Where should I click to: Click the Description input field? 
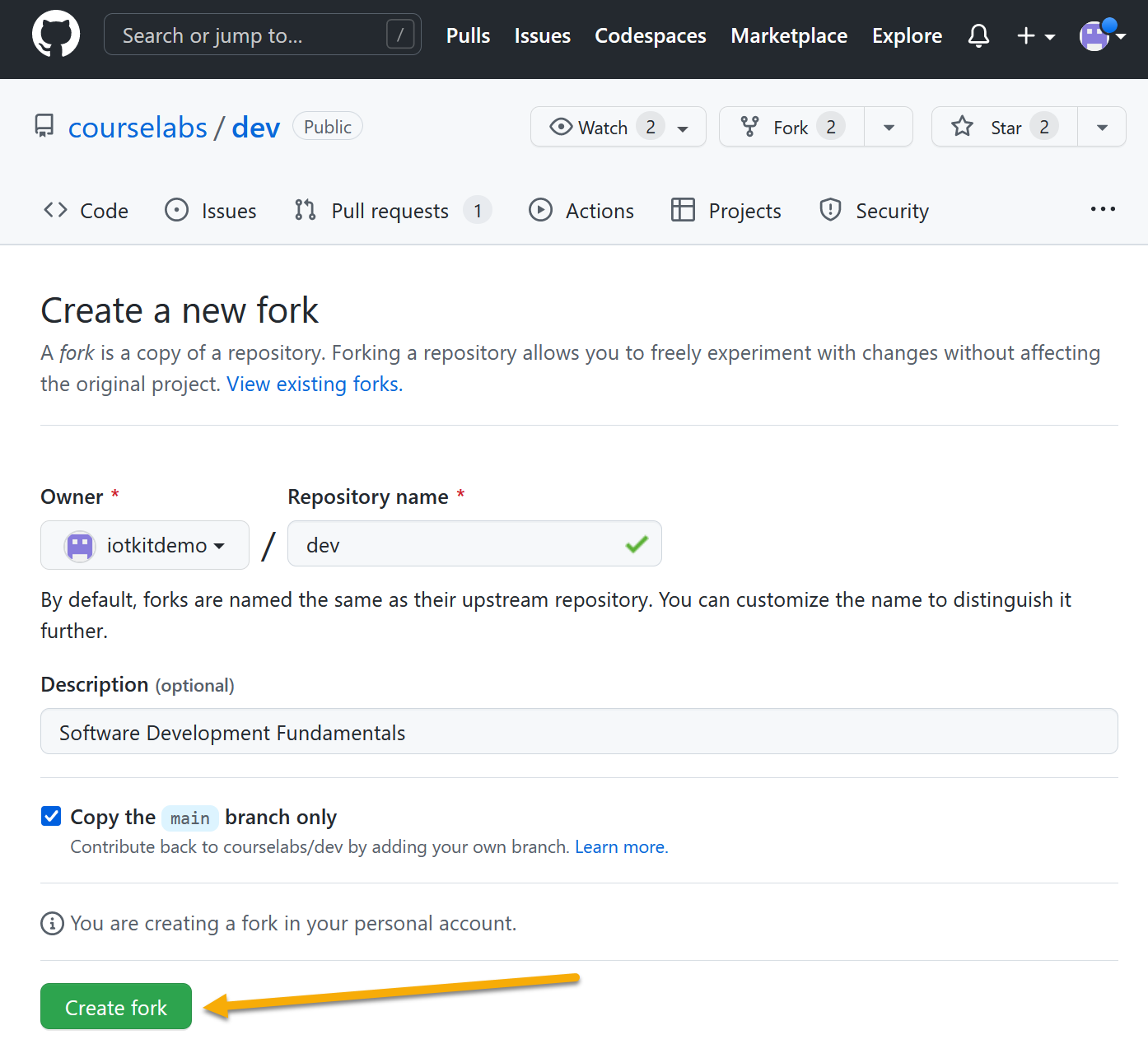[579, 731]
